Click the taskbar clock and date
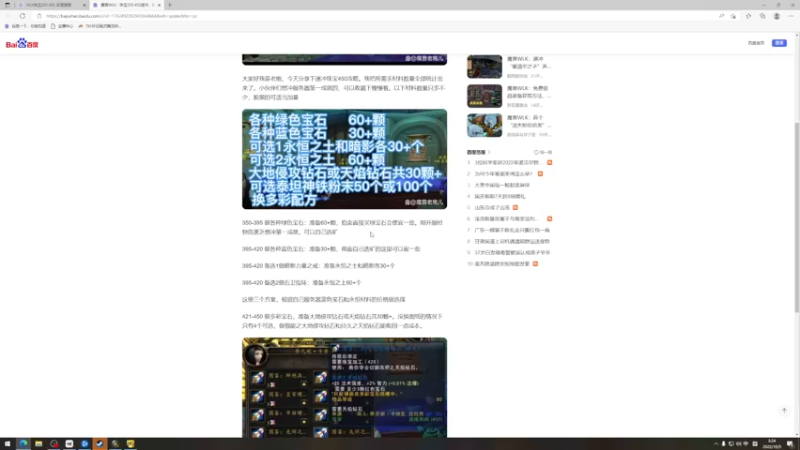 pyautogui.click(x=772, y=444)
